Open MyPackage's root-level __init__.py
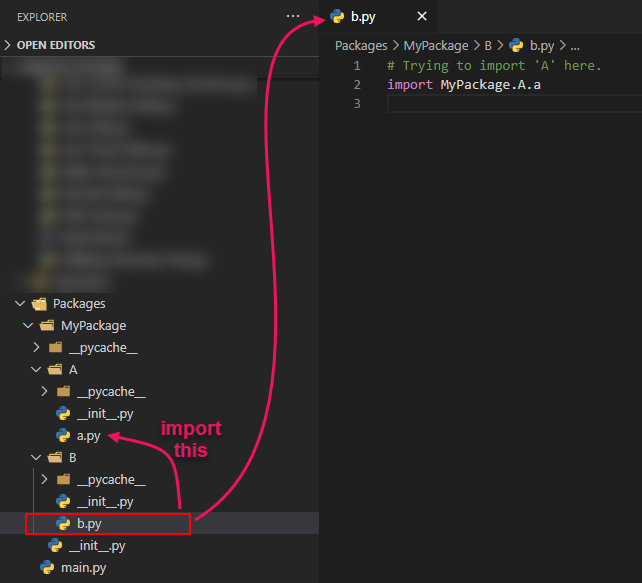The height and width of the screenshot is (583, 642). [97, 546]
